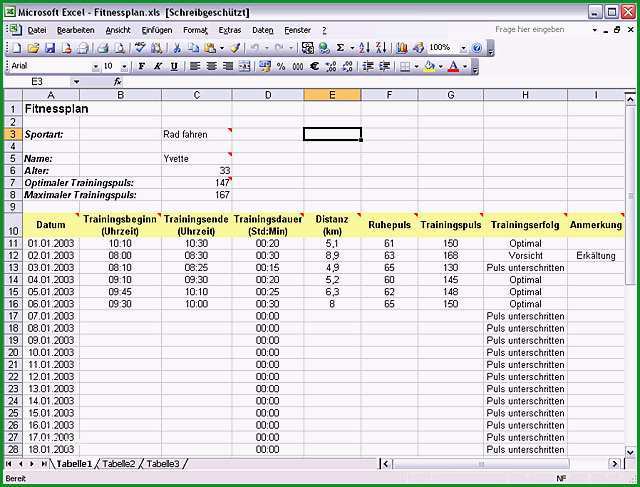Open the Bearbeiten menu
The image size is (640, 487).
coord(76,30)
